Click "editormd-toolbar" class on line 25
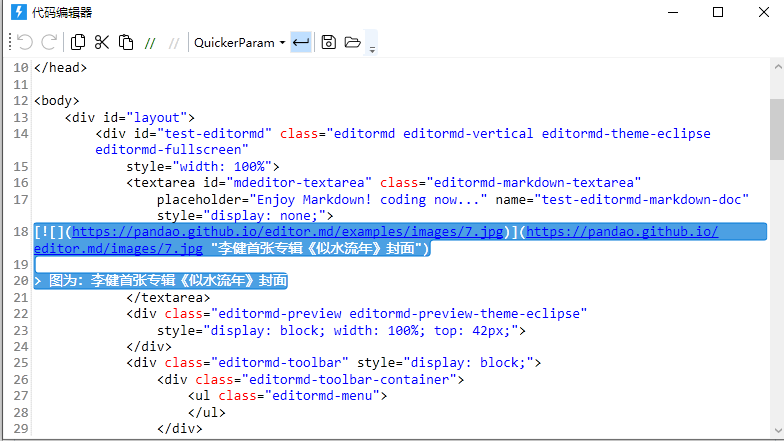This screenshot has width=784, height=441. tap(280, 362)
